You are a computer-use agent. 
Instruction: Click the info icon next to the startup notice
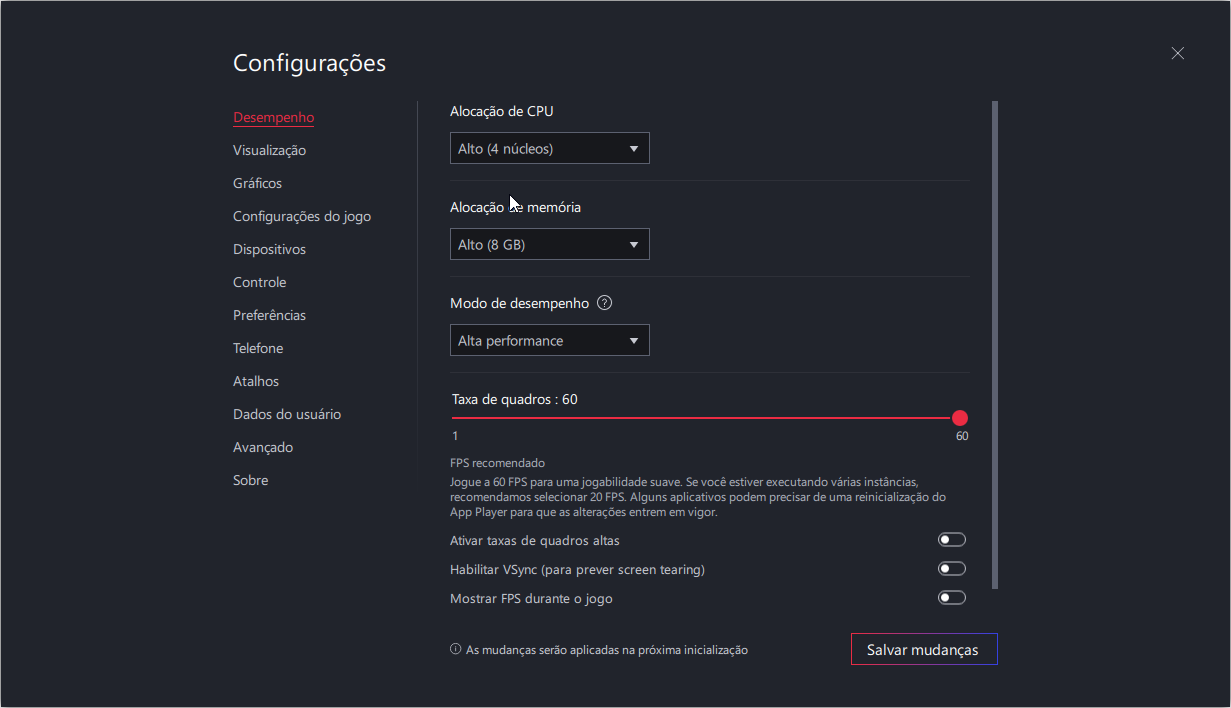pos(456,649)
